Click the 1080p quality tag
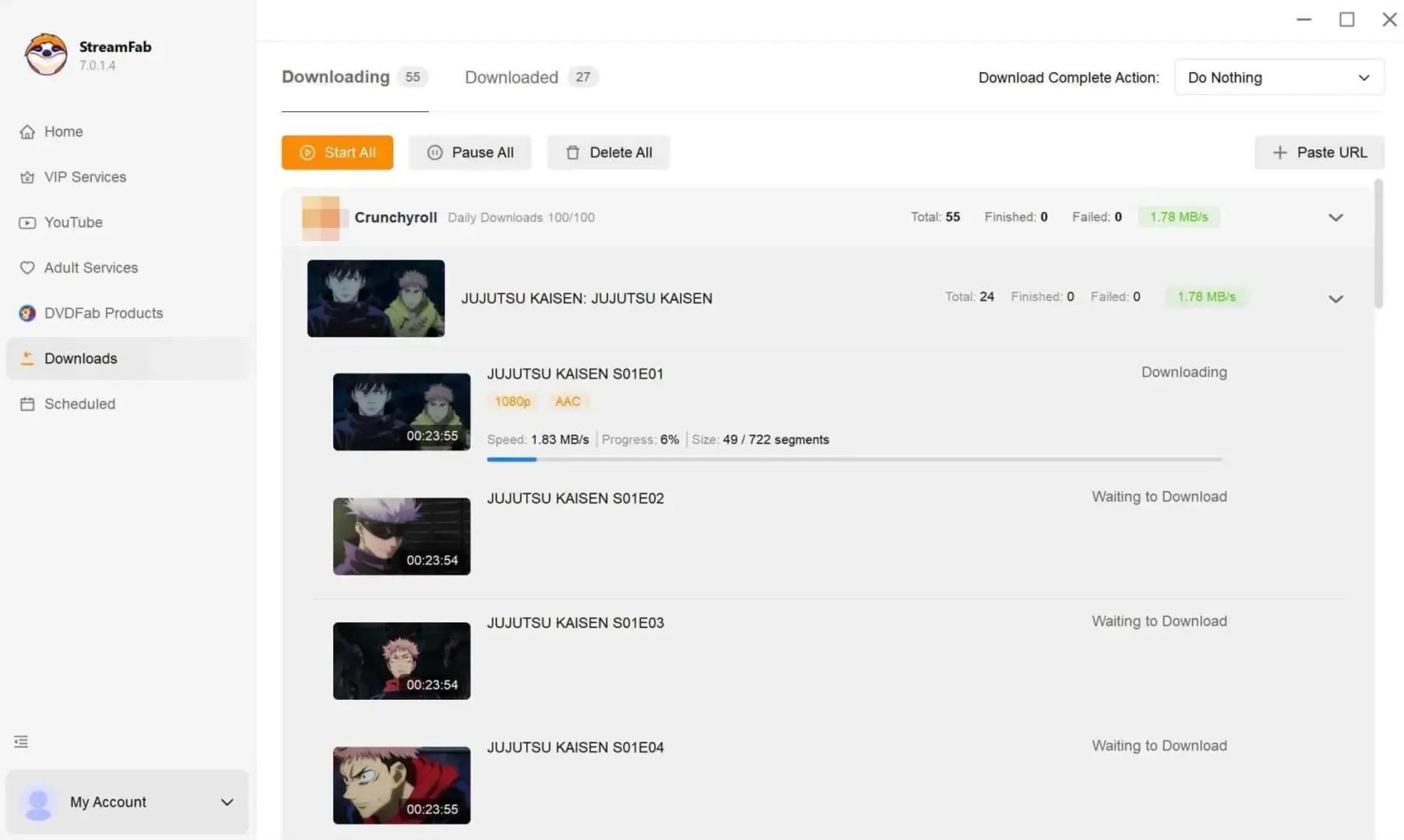This screenshot has height=840, width=1404. [x=512, y=401]
